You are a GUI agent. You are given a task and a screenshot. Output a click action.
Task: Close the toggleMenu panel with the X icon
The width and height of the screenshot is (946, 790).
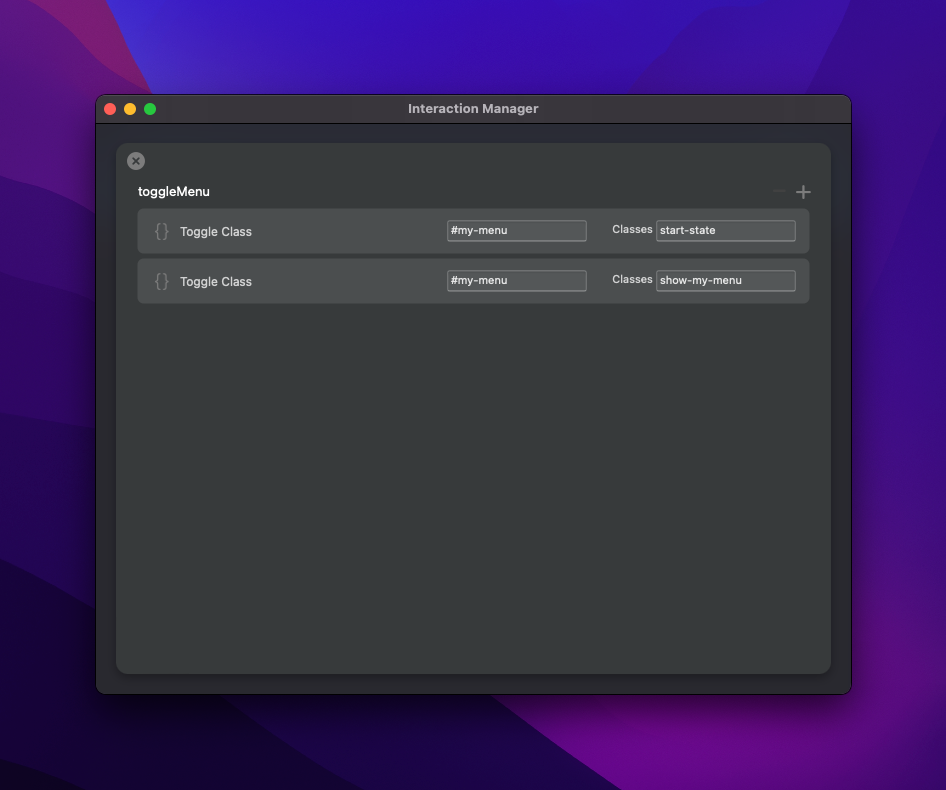point(136,161)
